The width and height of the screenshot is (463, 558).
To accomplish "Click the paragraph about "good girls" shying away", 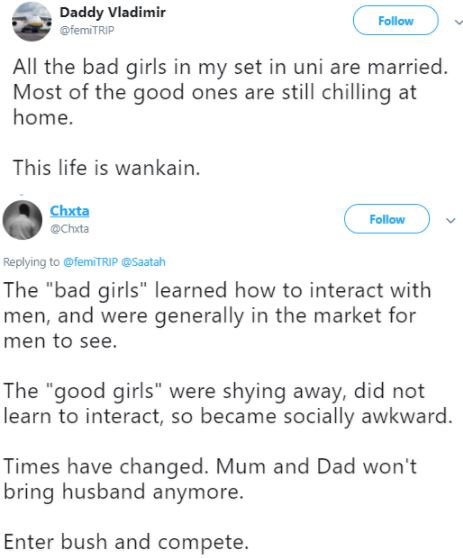I will 228,404.
